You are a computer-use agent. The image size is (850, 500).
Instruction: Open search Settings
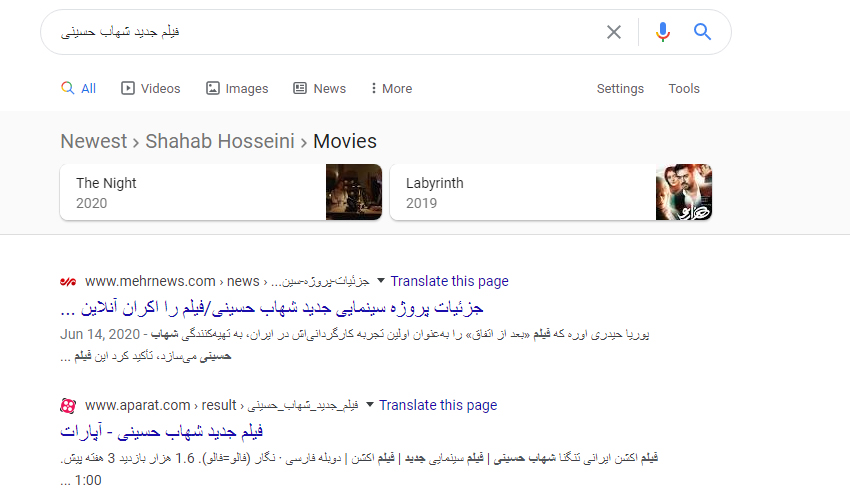(620, 88)
